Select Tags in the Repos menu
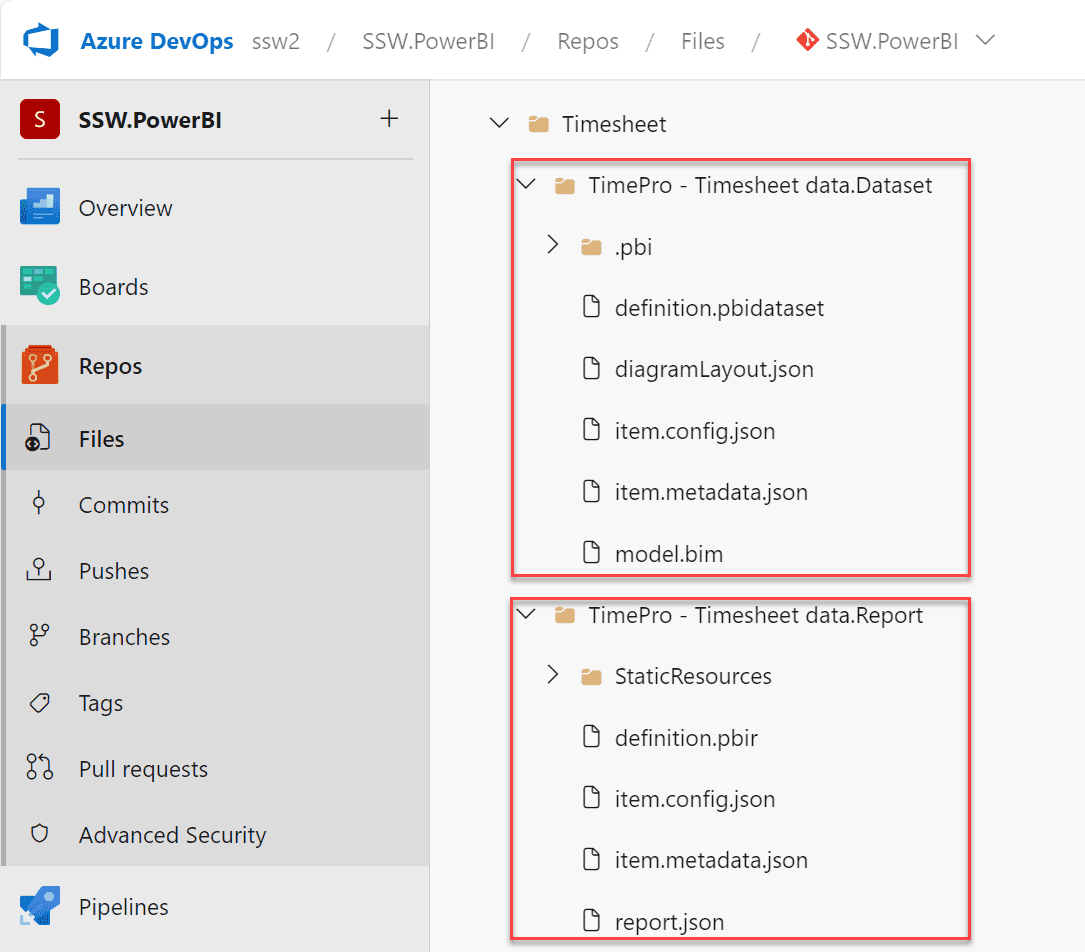Screen dimensions: 1085x952 101,703
